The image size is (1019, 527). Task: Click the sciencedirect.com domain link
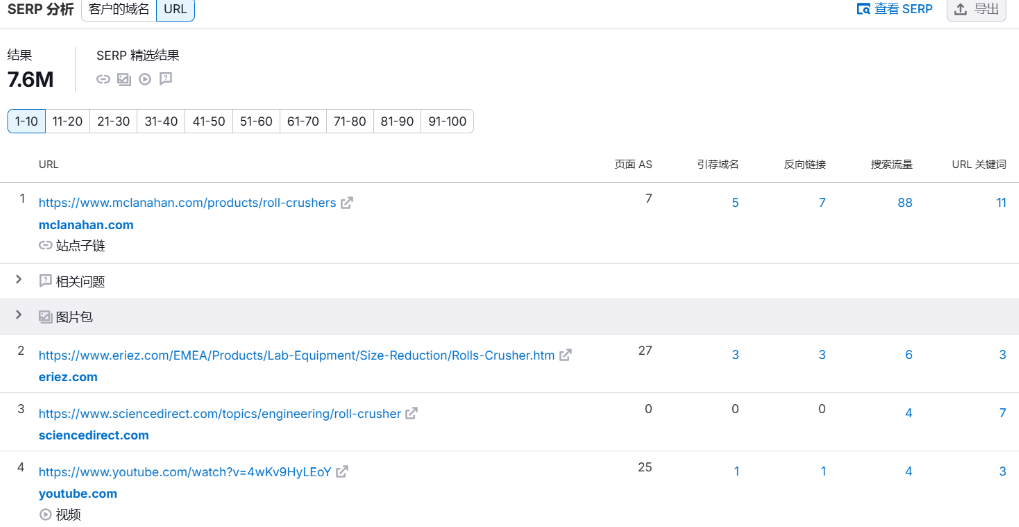94,435
